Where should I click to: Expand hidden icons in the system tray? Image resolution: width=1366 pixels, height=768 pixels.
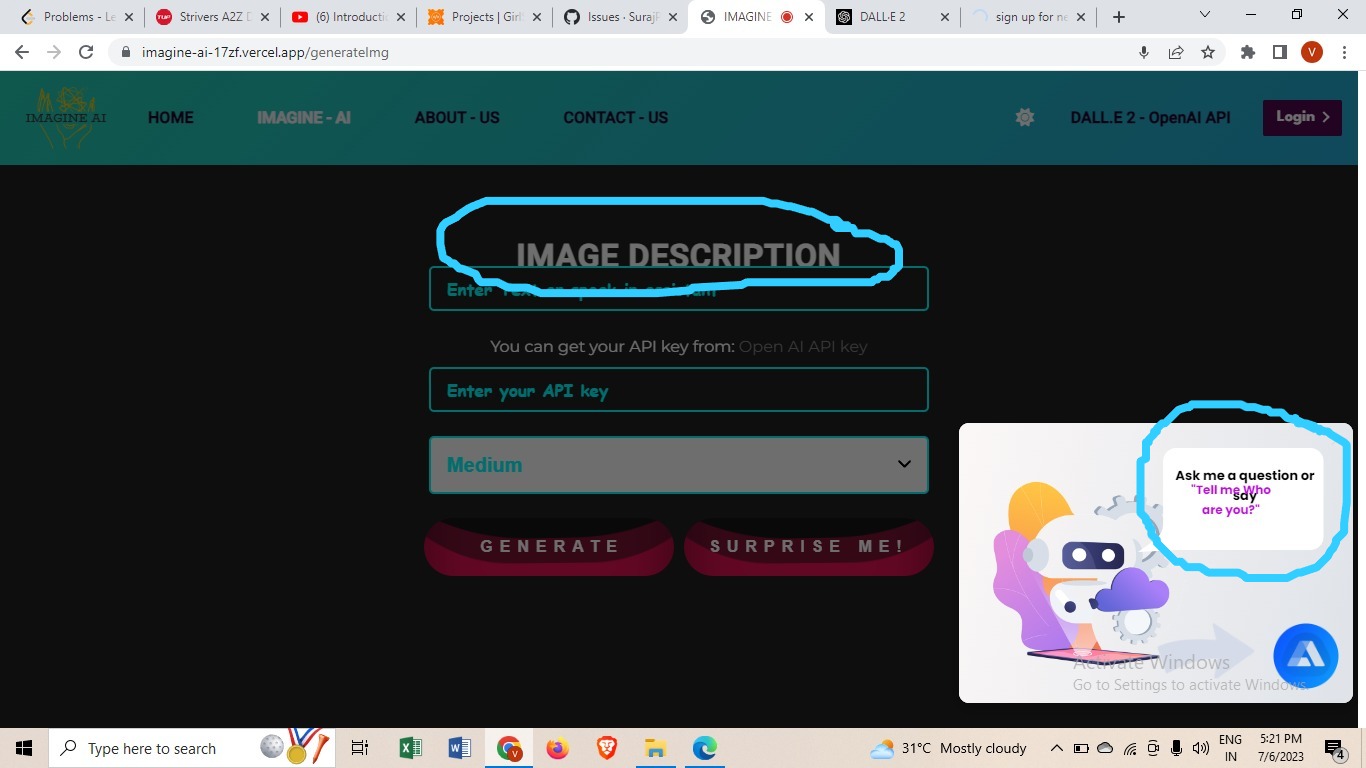coord(1056,747)
